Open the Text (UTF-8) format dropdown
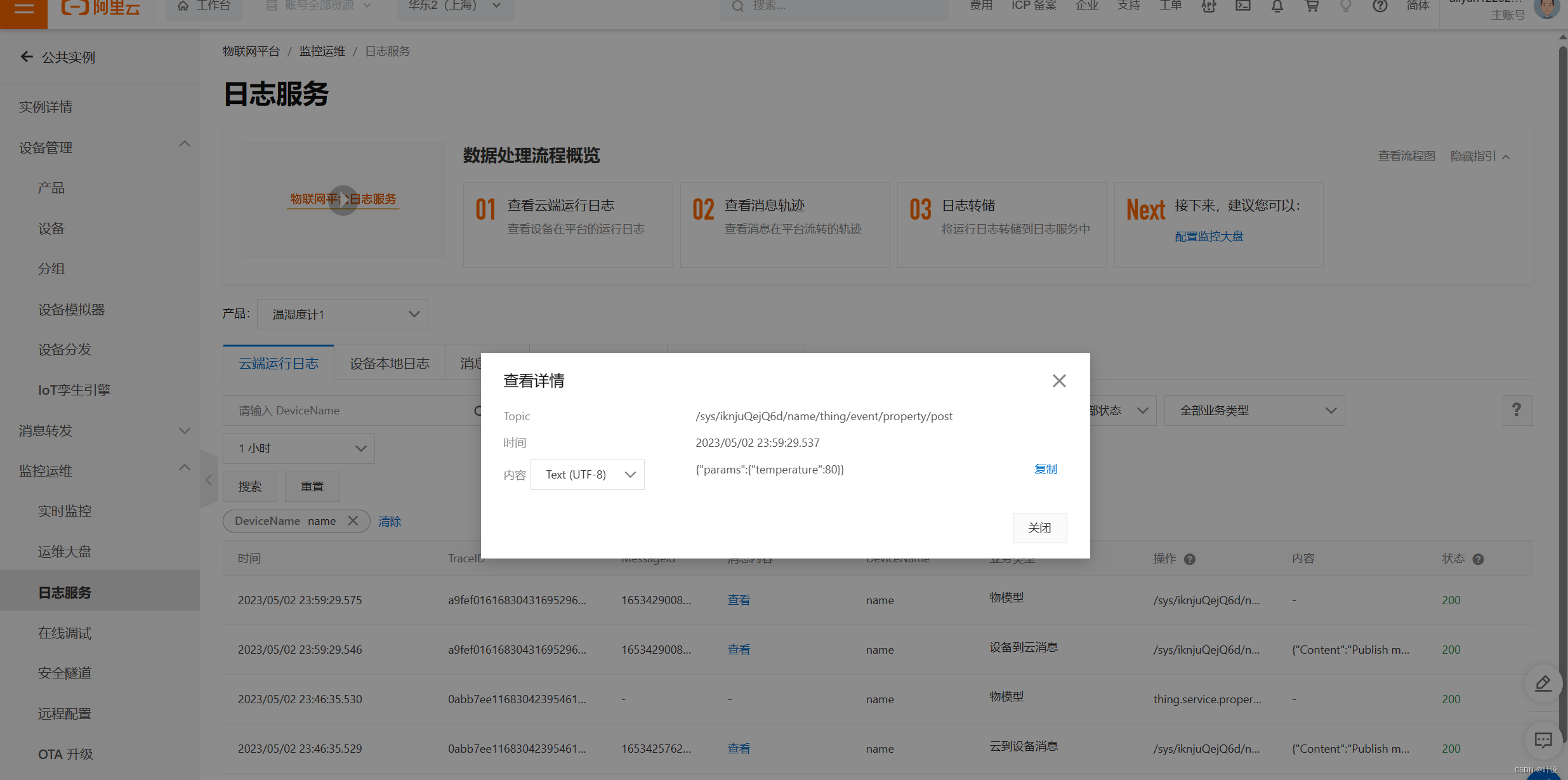 tap(587, 475)
